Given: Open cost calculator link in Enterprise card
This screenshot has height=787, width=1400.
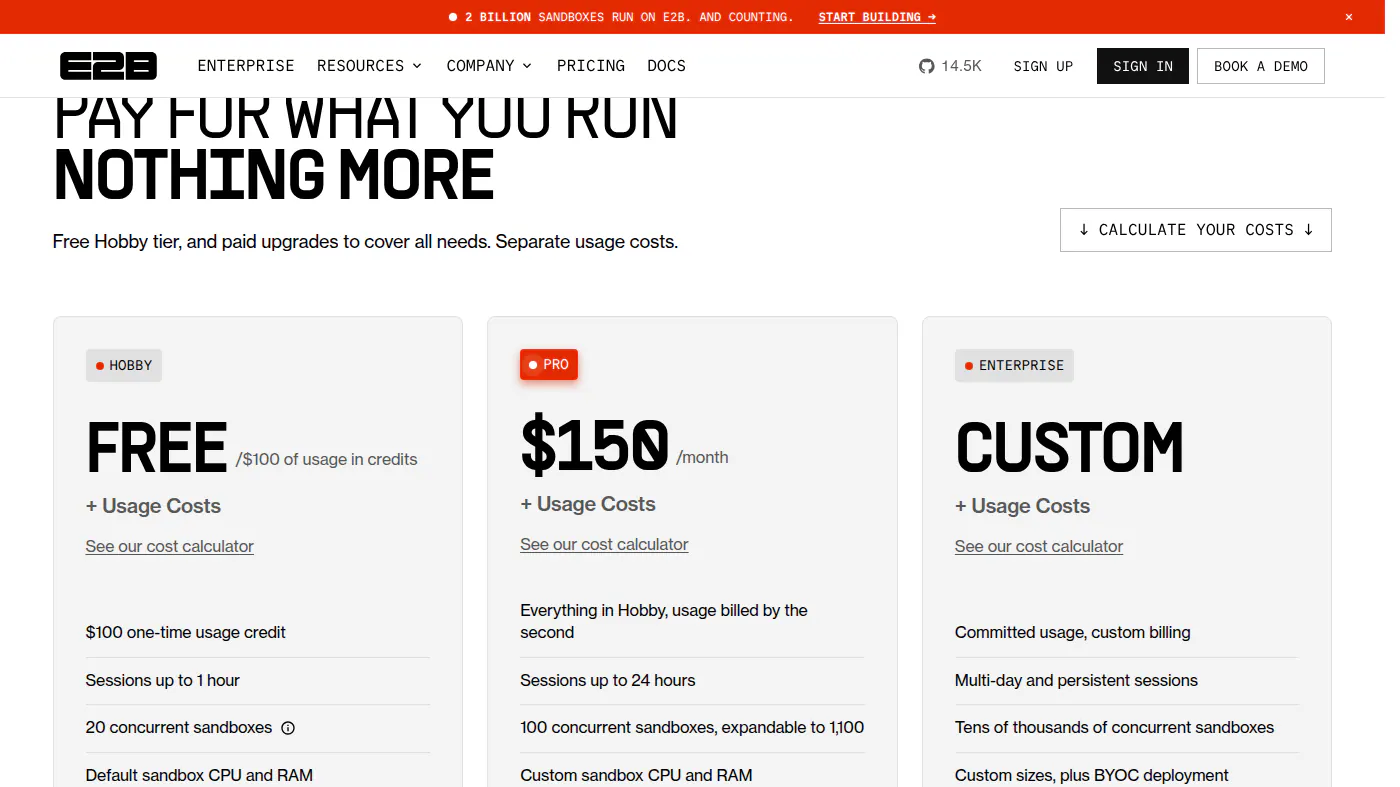Looking at the screenshot, I should coord(1039,546).
